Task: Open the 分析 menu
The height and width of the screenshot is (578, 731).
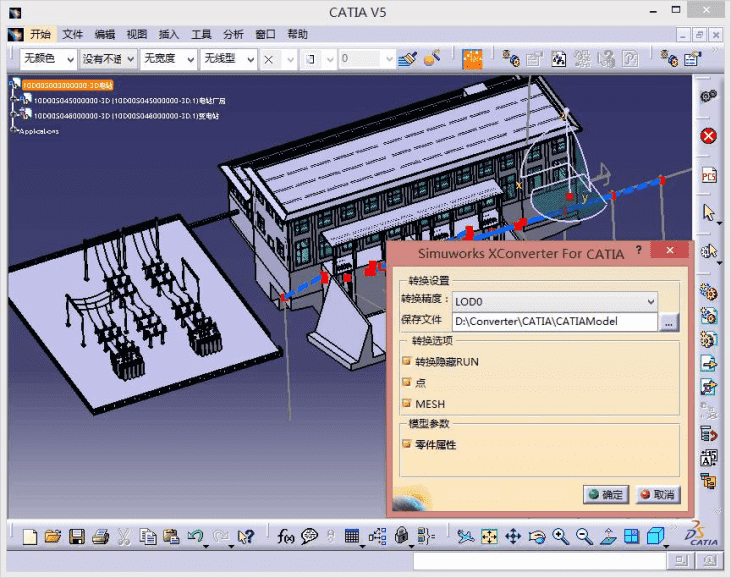Action: [x=233, y=34]
